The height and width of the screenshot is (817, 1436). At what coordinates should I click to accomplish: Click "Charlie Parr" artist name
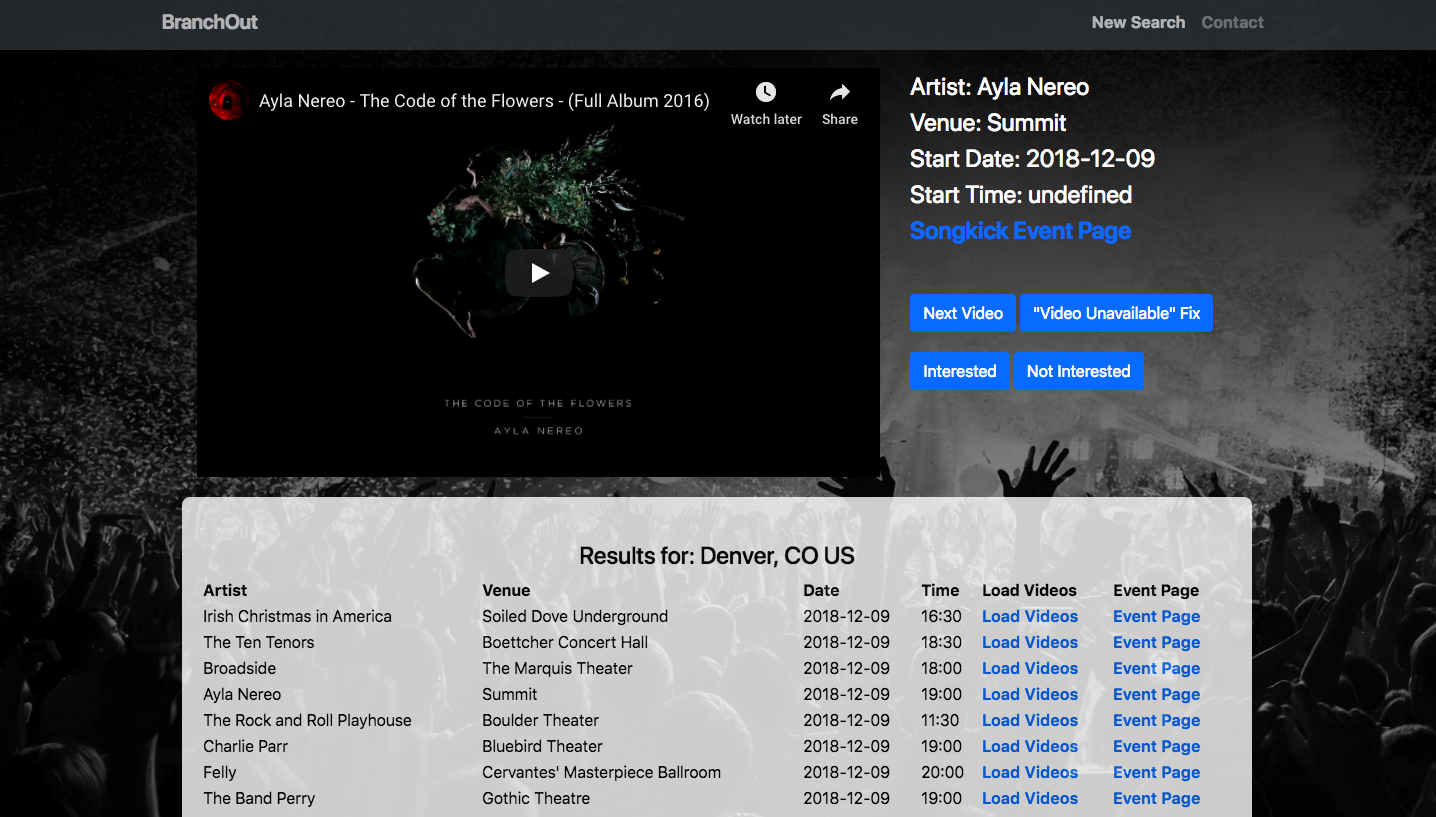pyautogui.click(x=246, y=746)
